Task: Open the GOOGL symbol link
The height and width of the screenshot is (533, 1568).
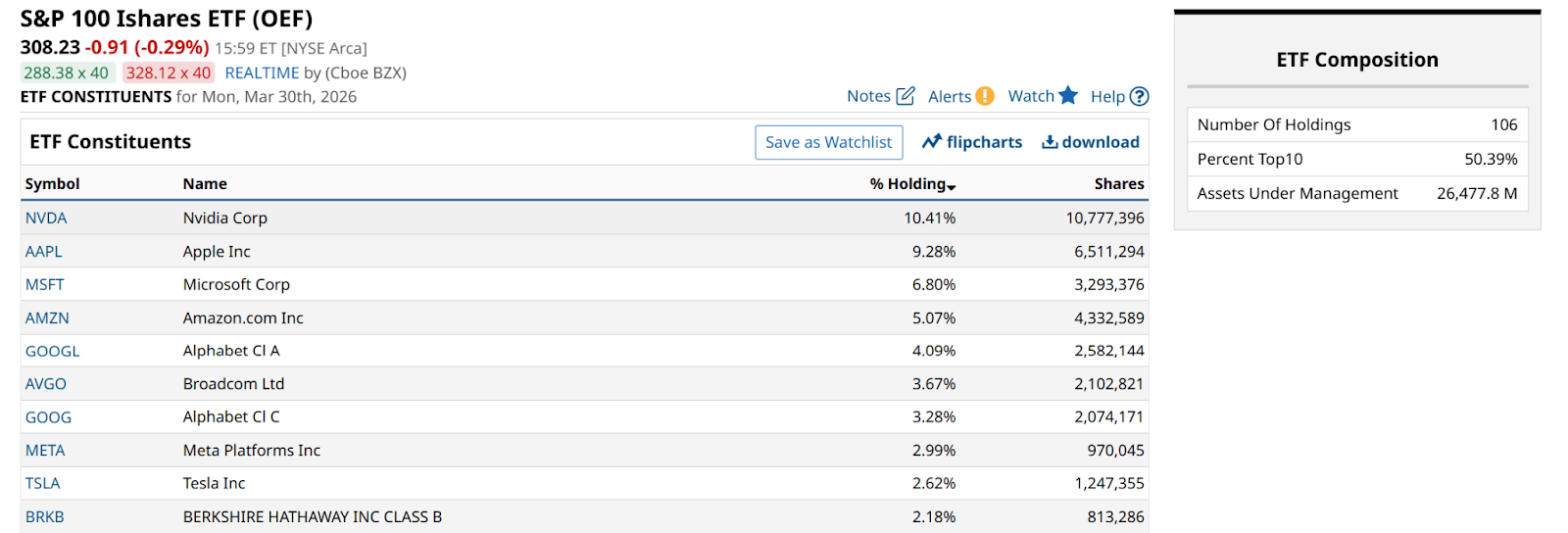Action: click(x=53, y=351)
